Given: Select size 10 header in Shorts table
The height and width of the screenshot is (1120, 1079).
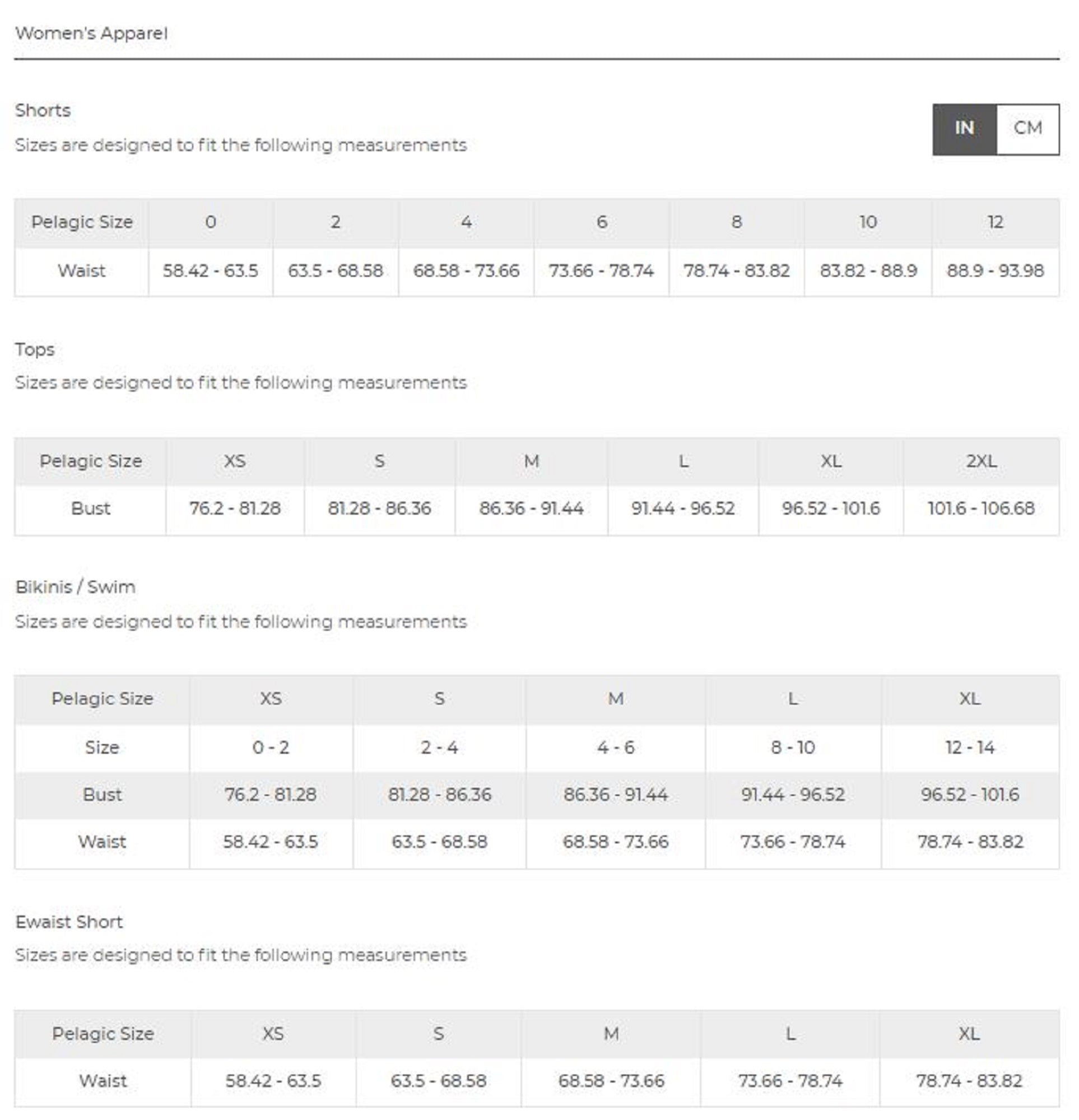Looking at the screenshot, I should click(868, 222).
